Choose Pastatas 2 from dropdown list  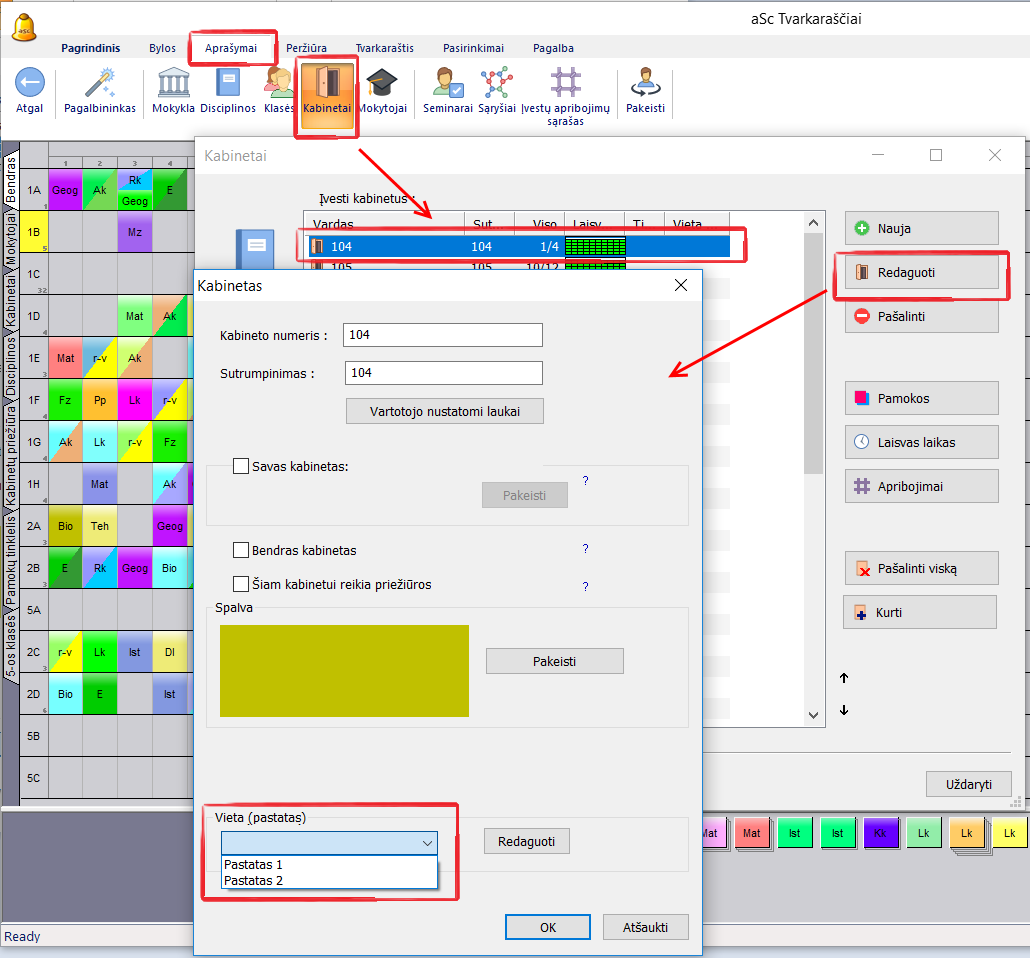(254, 880)
